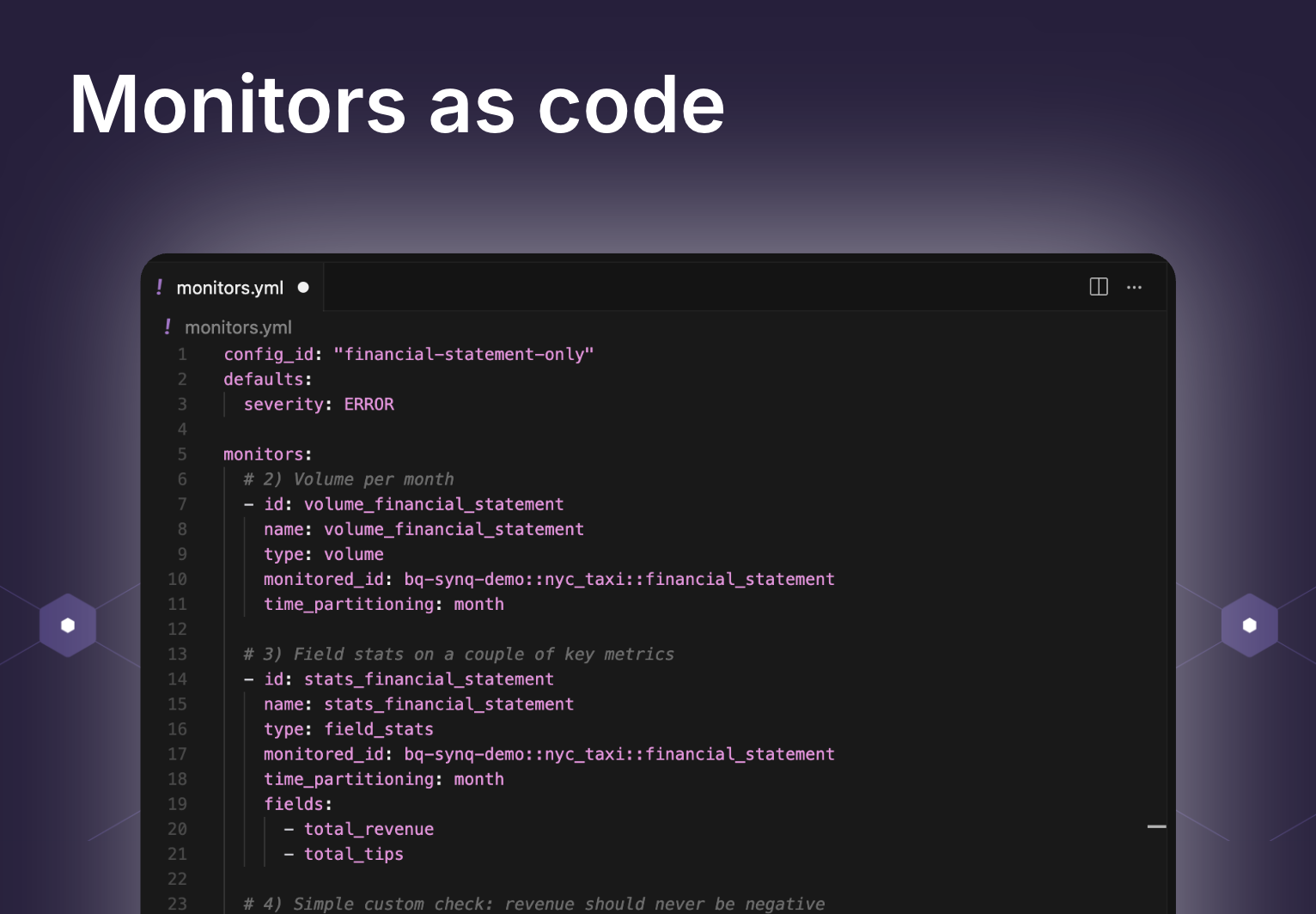Click the YAML file icon on the tab
The width and height of the screenshot is (1316, 914).
(x=159, y=287)
